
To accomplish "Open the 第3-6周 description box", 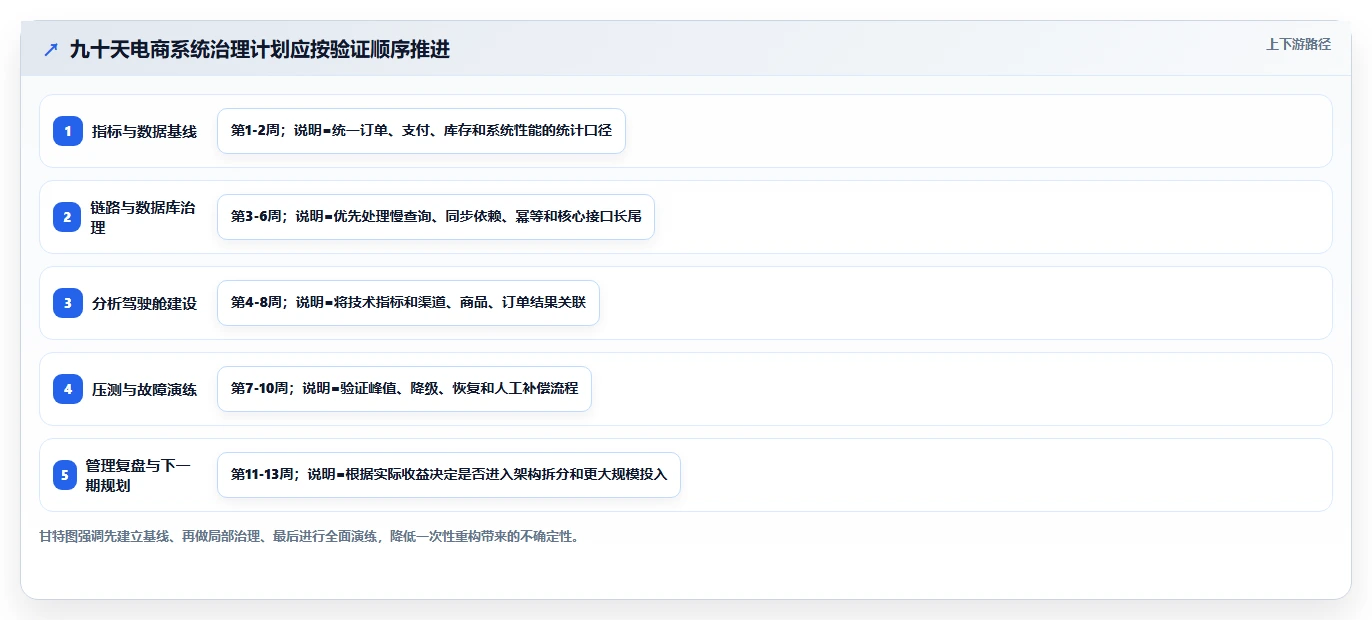I will coord(436,217).
